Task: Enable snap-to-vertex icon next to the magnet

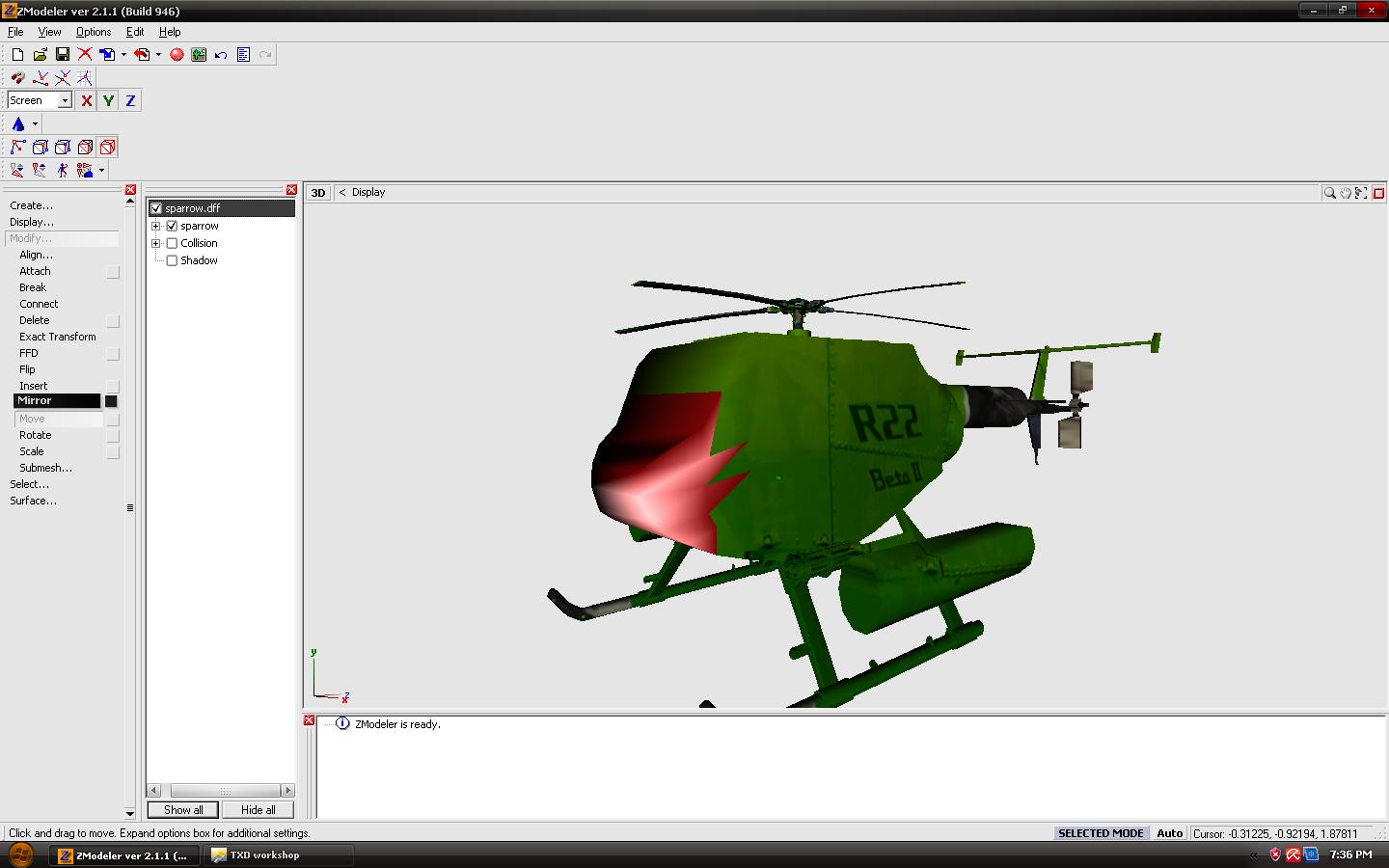Action: click(x=41, y=78)
